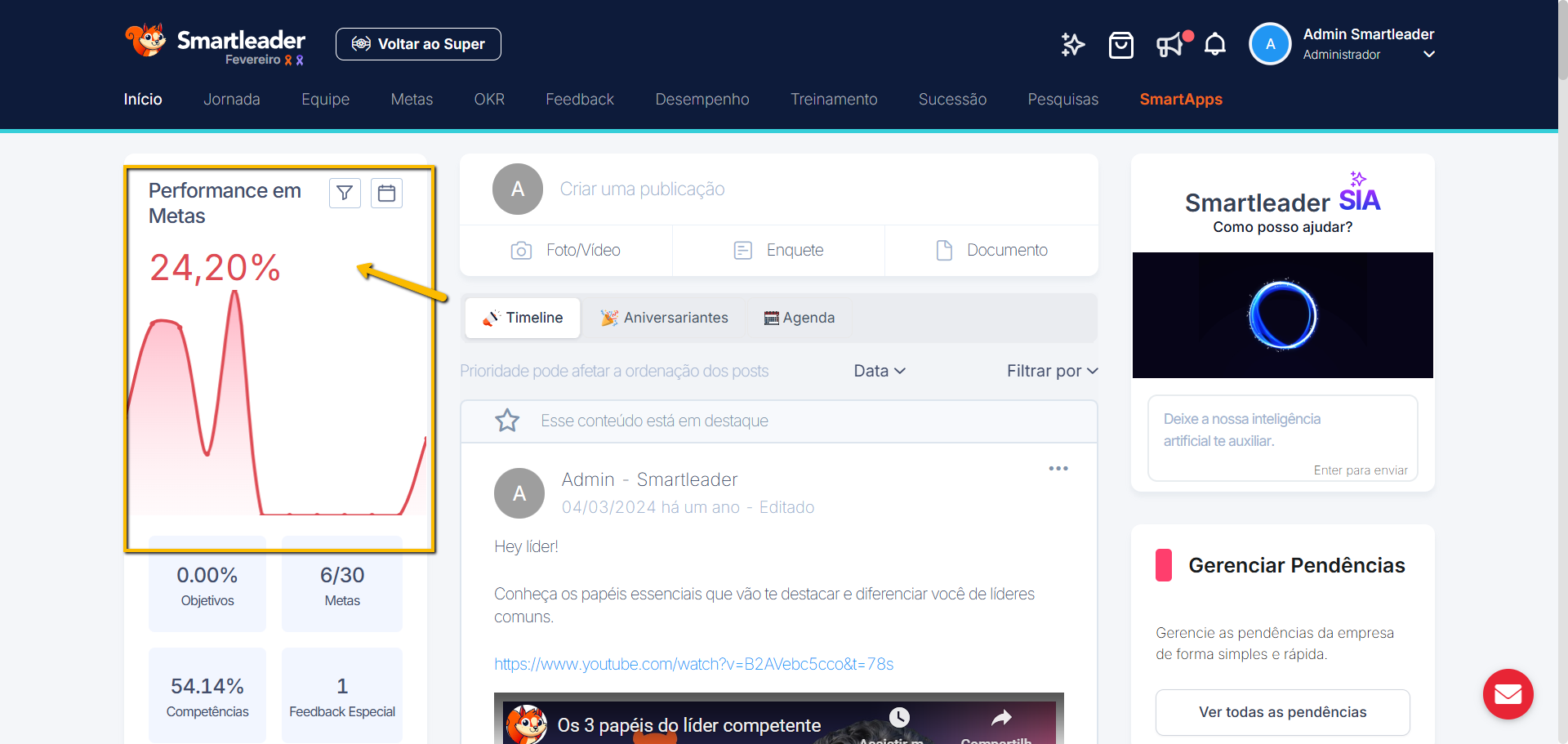Click the star icon for featured content
The image size is (1568, 744).
point(507,421)
